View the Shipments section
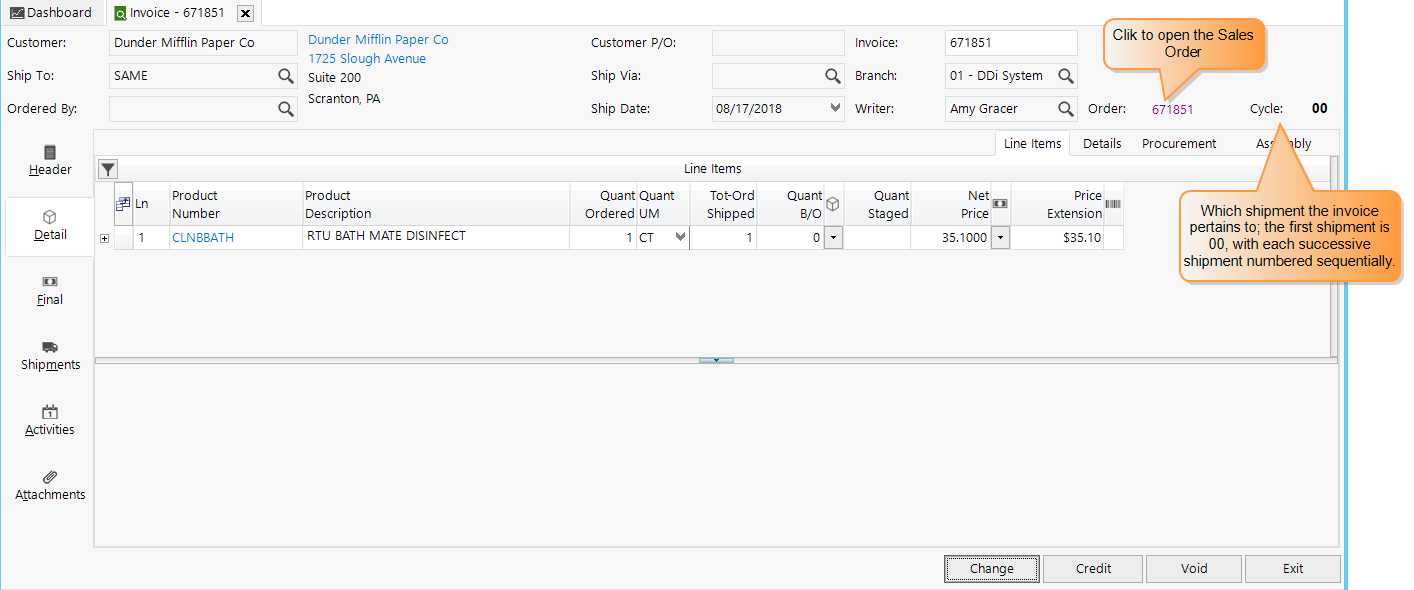The image size is (1414, 590). click(x=49, y=356)
